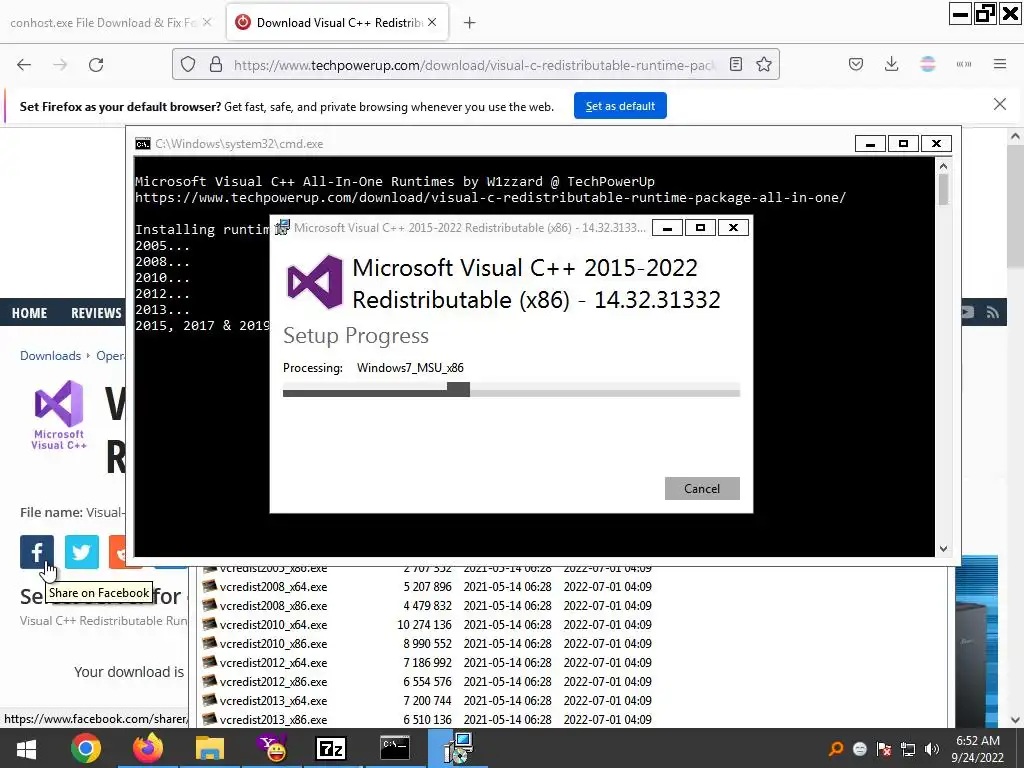Close the Download Visual C++ Redistributable tab
The height and width of the screenshot is (768, 1024).
[x=432, y=22]
